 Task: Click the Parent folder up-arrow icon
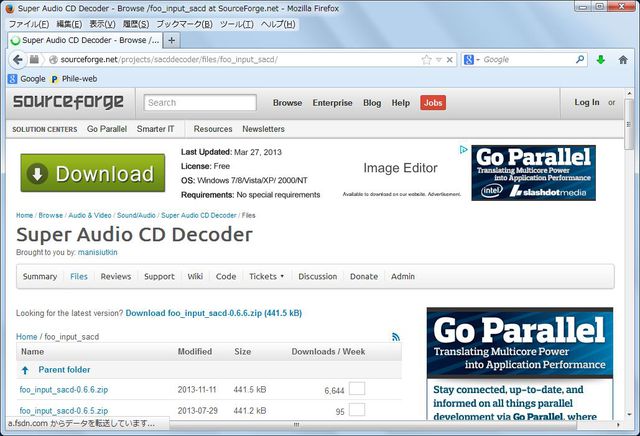(x=25, y=370)
